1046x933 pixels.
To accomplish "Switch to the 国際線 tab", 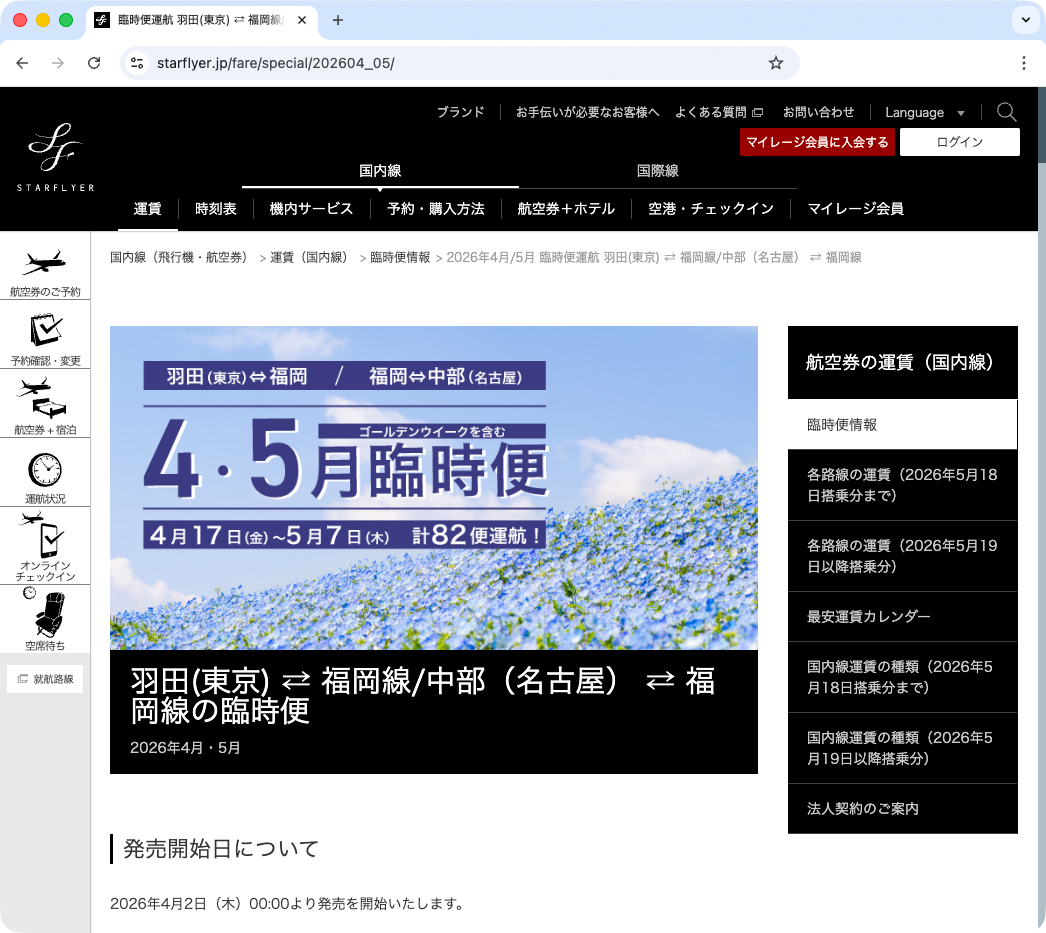I will coord(659,170).
